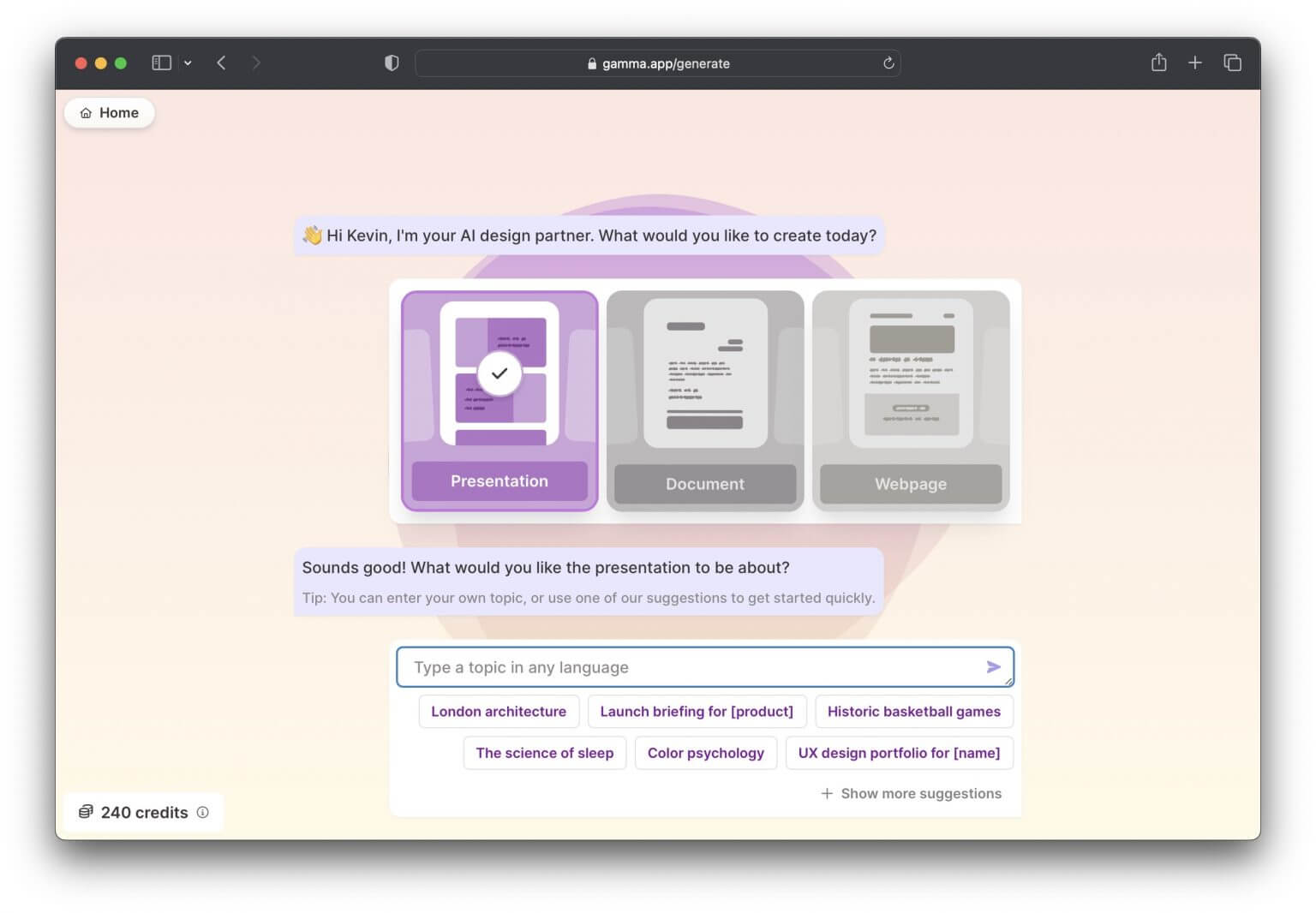Expand more topic suggestions
The image size is (1316, 913).
[x=911, y=793]
